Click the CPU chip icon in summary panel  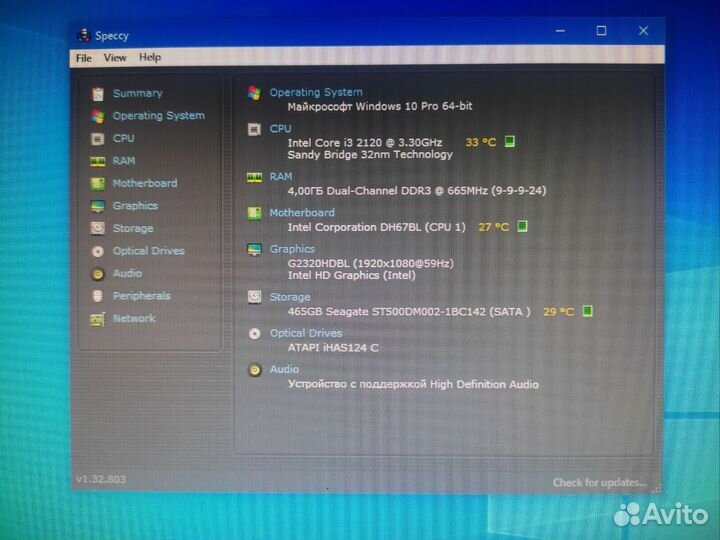click(x=254, y=129)
